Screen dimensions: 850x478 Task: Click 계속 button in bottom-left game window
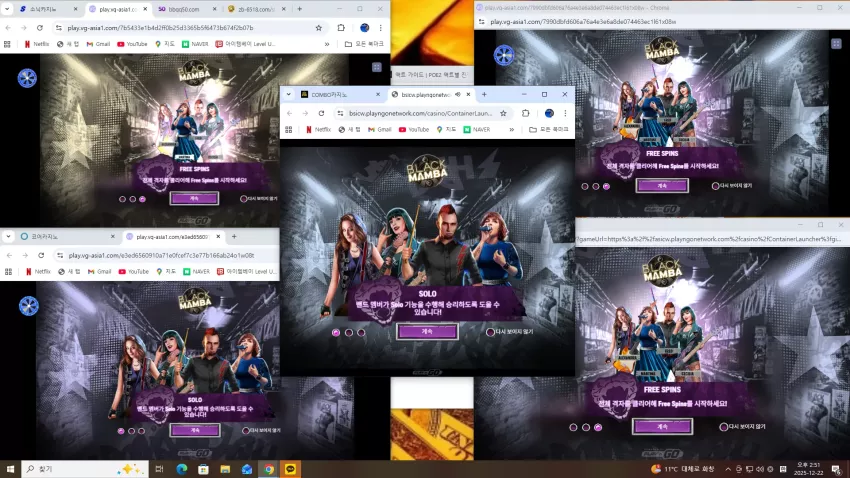(x=195, y=430)
